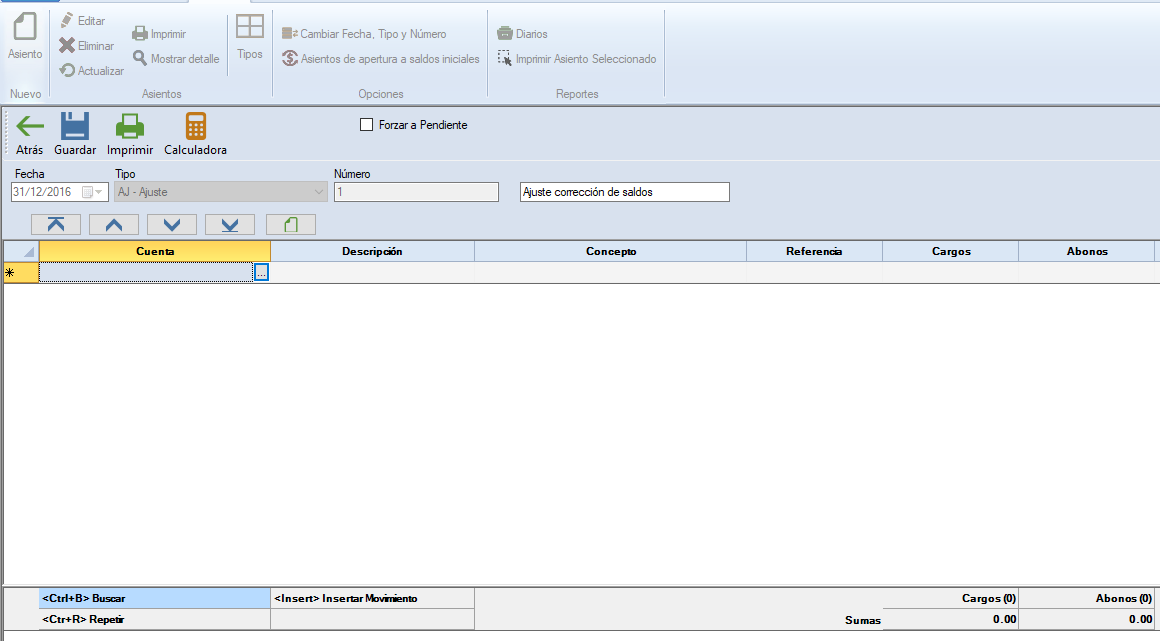Viewport: 1160px width, 641px height.
Task: Enable Forzar a Pendiente checkbox
Action: coord(366,125)
